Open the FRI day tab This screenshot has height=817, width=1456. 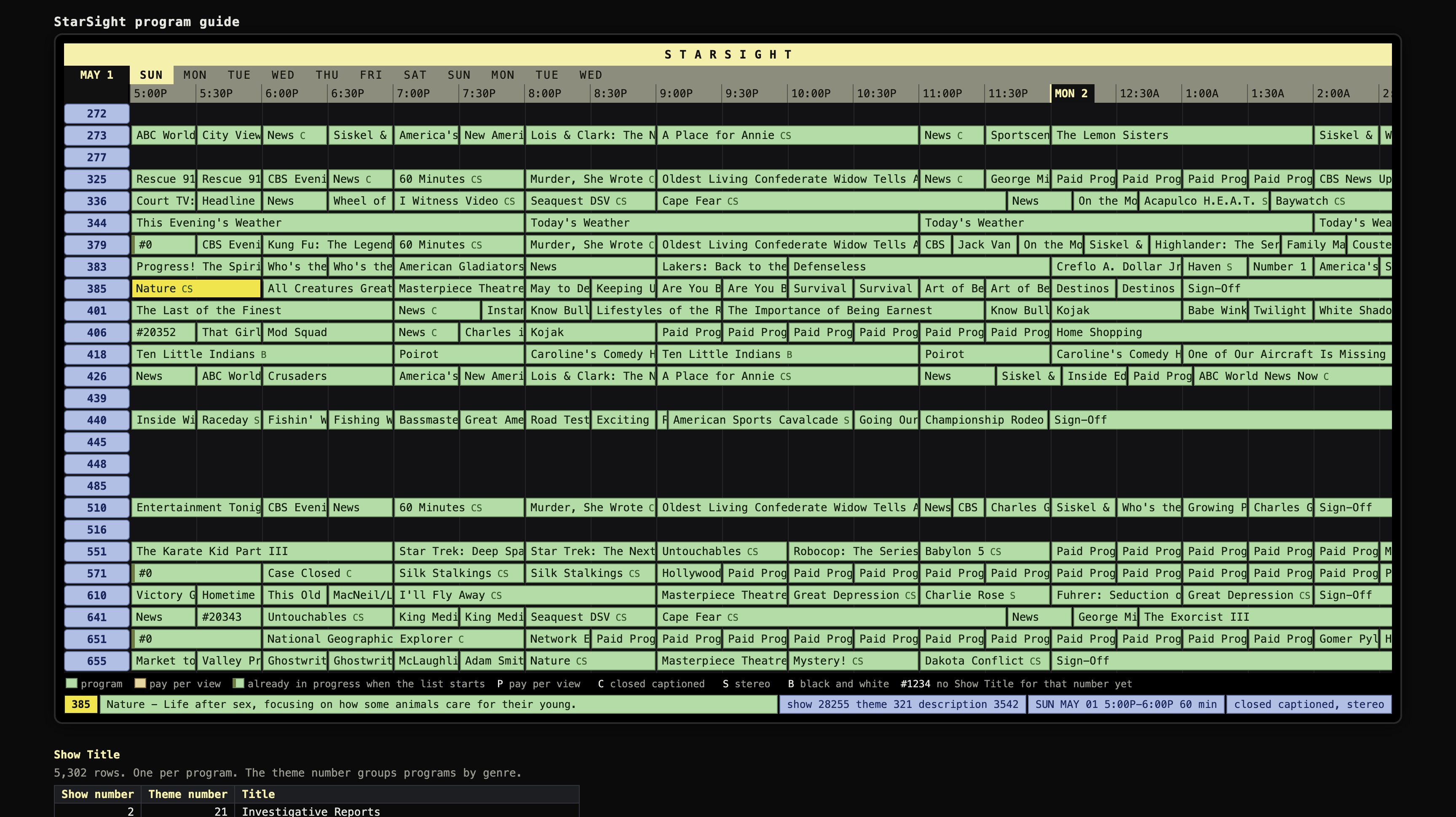tap(371, 75)
